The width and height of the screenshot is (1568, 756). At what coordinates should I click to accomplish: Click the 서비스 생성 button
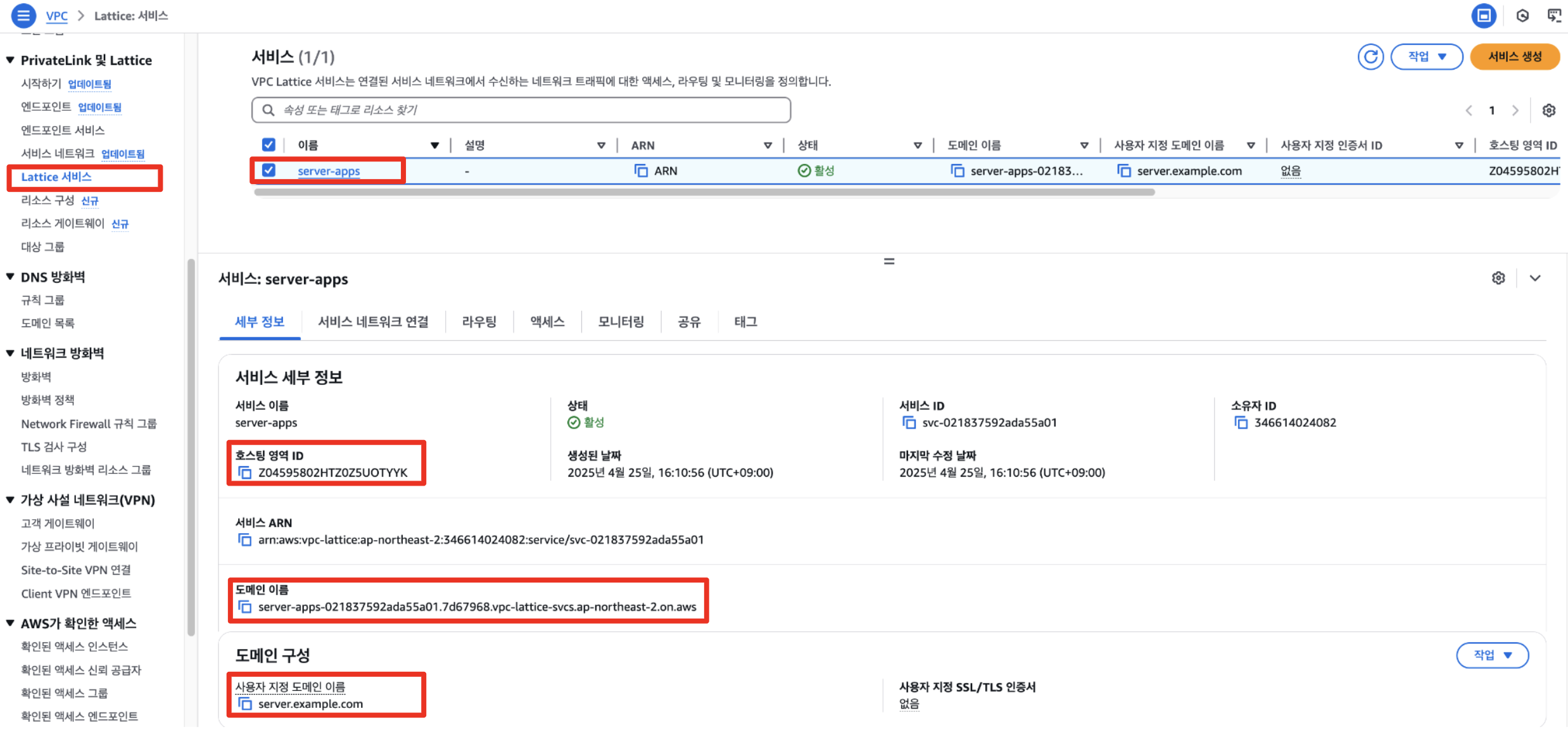1514,57
